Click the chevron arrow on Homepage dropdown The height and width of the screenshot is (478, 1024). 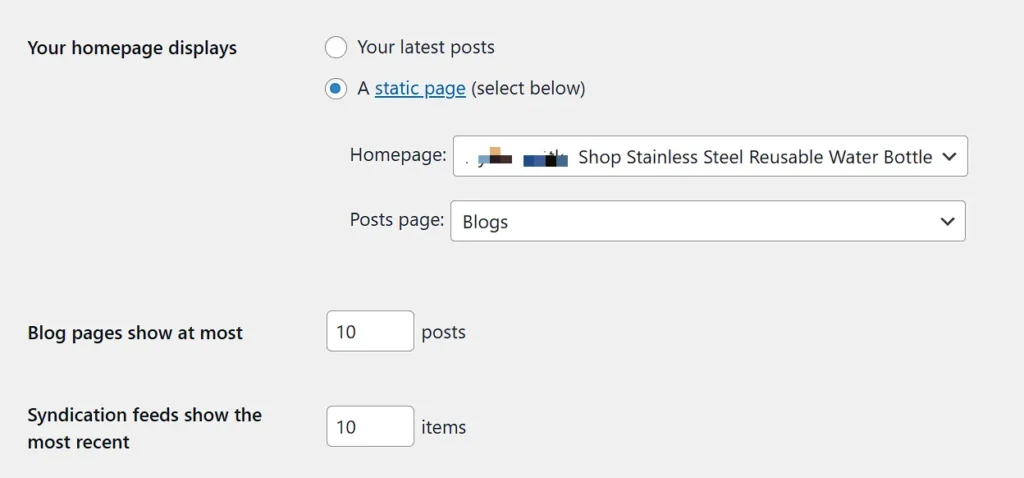click(x=949, y=157)
